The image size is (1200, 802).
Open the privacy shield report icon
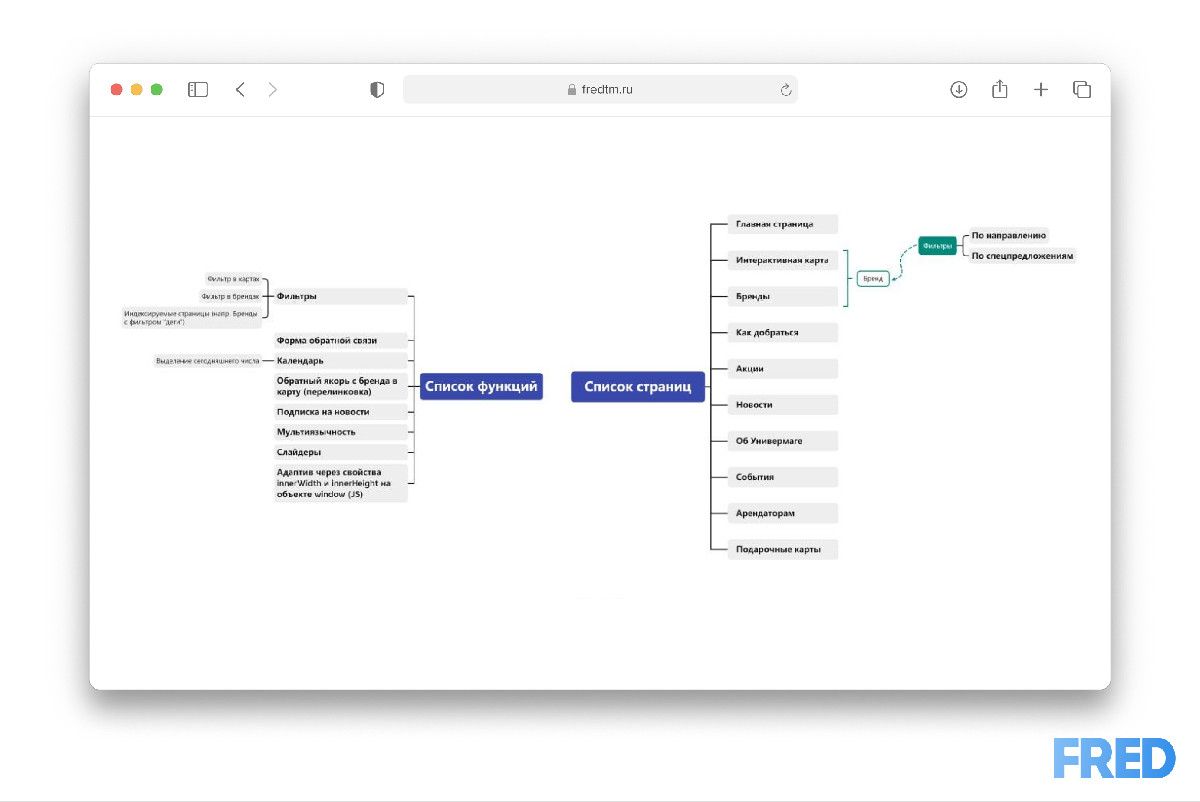coord(377,90)
